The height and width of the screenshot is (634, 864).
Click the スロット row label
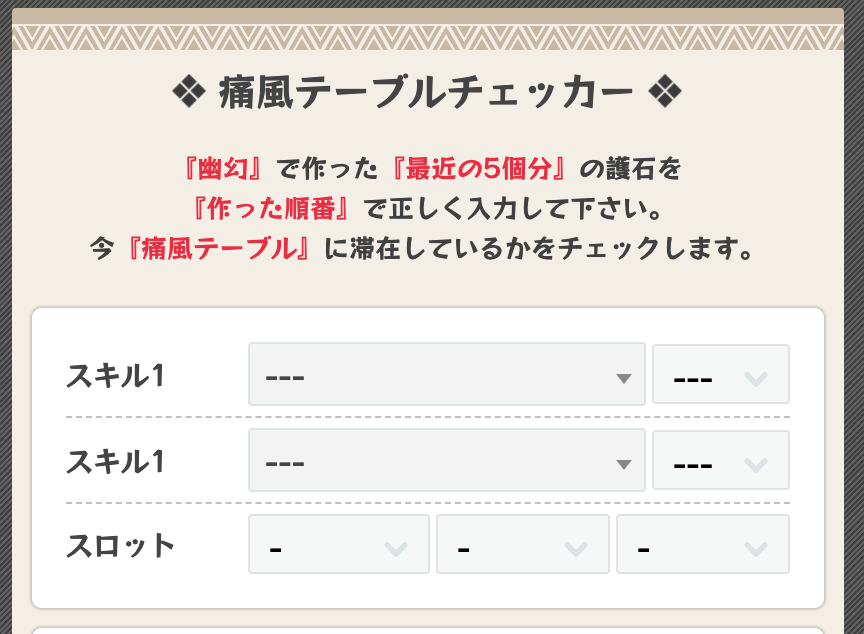pos(118,544)
